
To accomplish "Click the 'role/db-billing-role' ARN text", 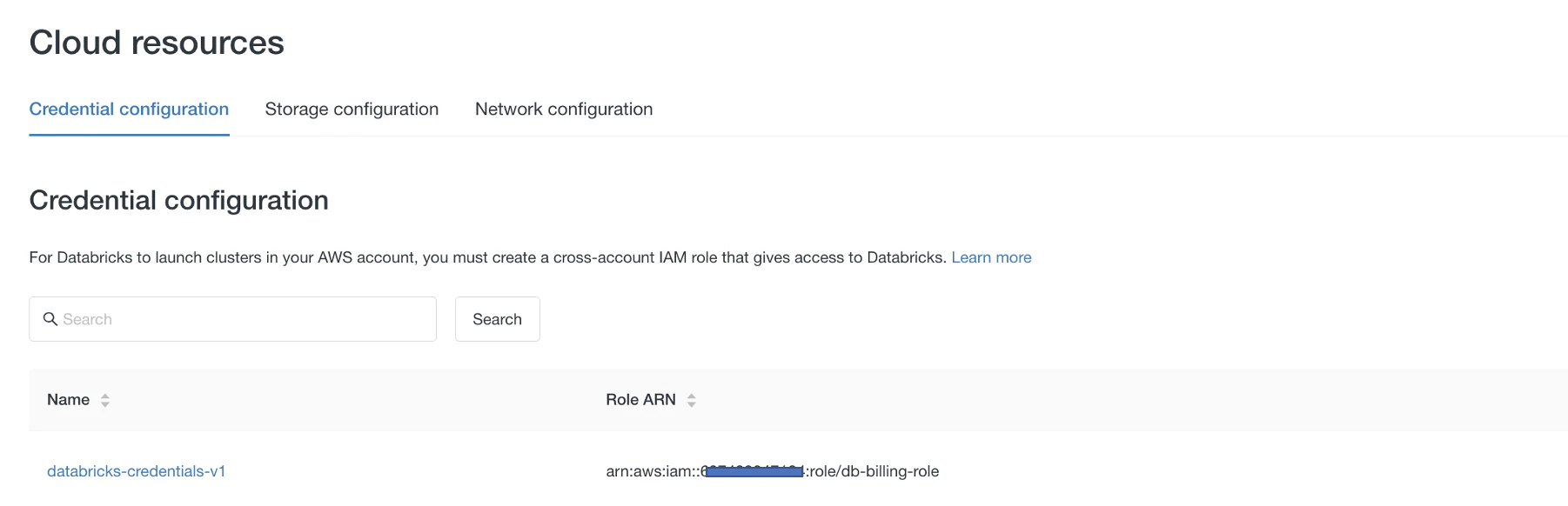I will [874, 471].
